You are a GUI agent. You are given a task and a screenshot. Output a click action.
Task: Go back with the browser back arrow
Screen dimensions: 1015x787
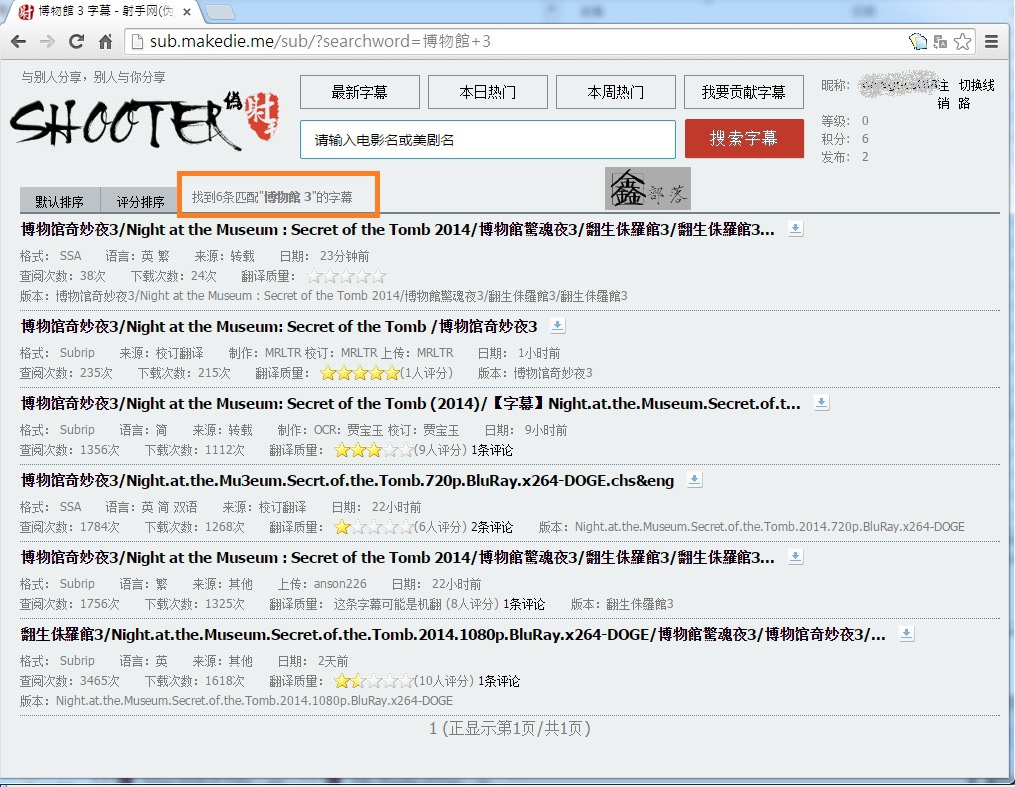click(x=18, y=41)
